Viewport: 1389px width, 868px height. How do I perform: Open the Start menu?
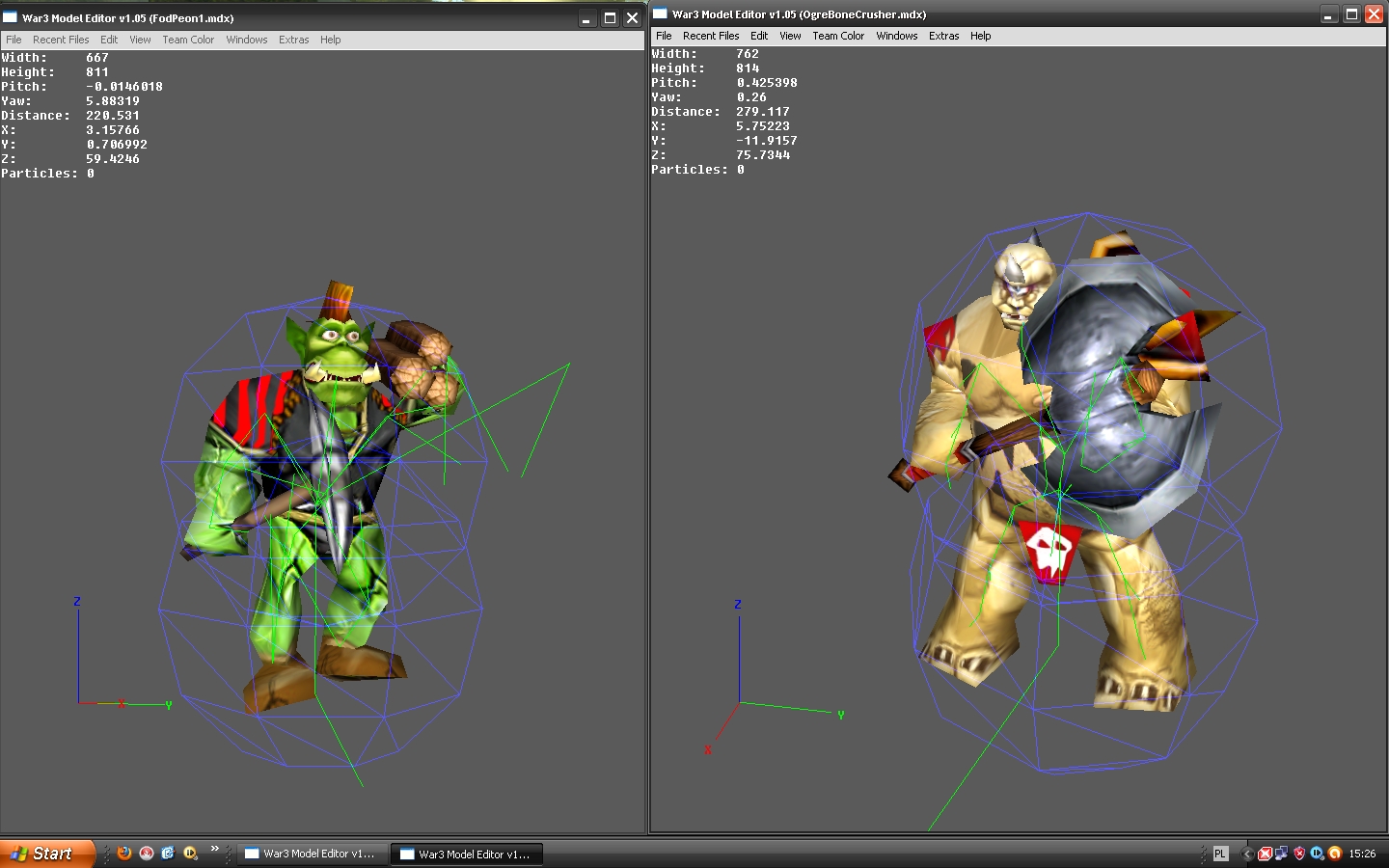47,854
